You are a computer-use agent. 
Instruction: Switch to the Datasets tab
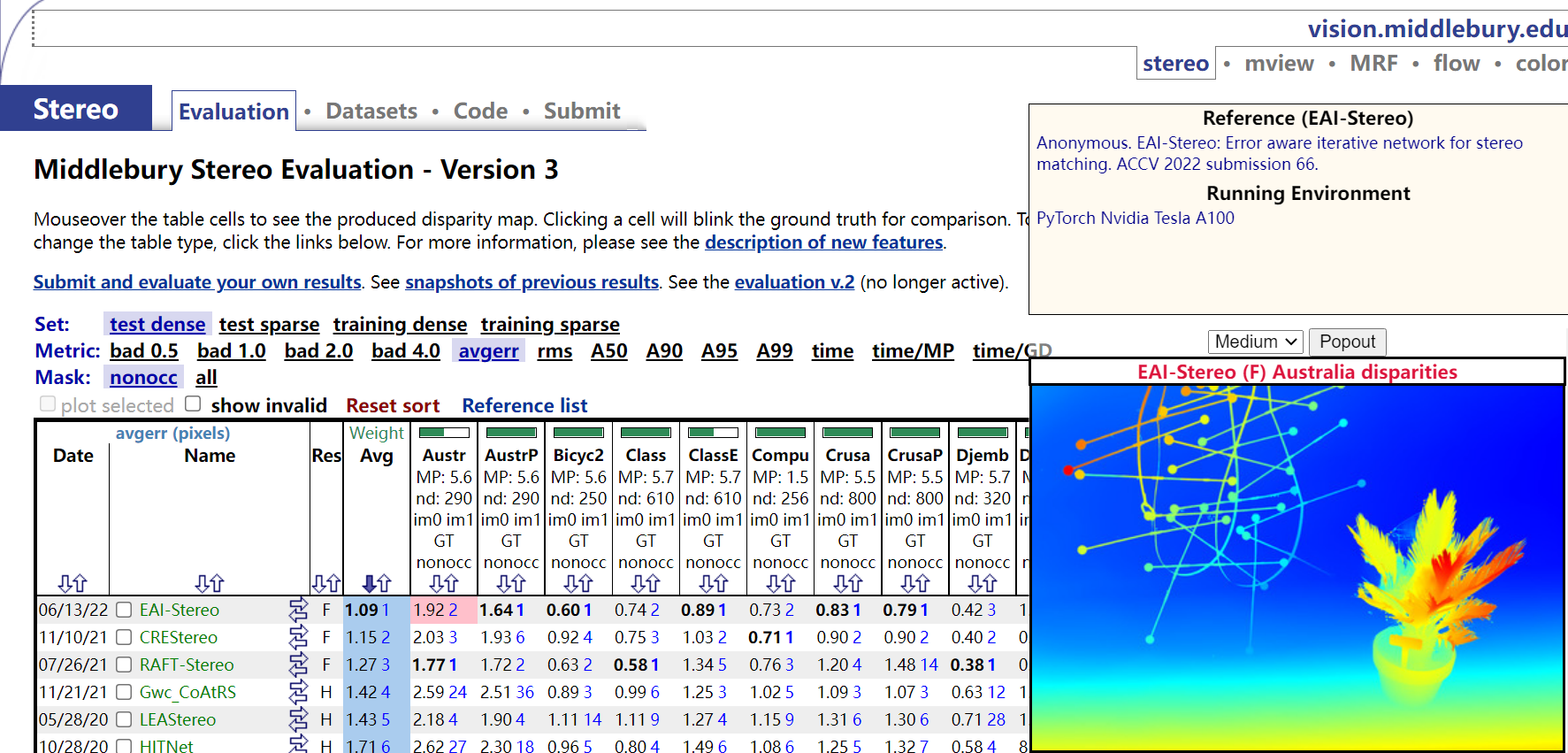point(371,111)
